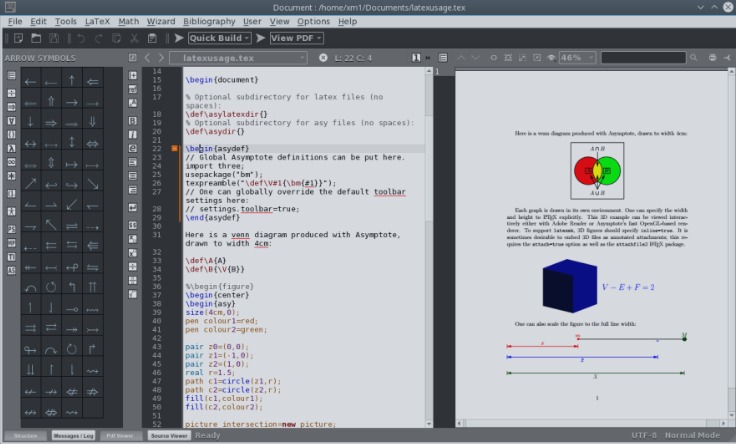
Task: Open the latexusage.tex document selector
Action: [x=238, y=58]
